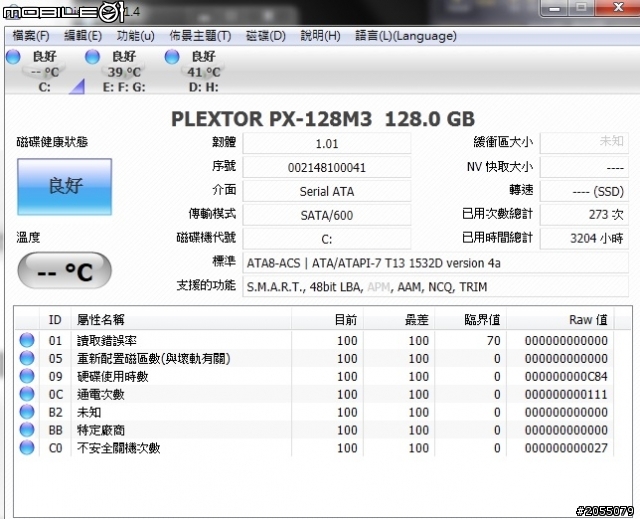
Task: Click status icon for attribute 05 row
Action: click(27, 358)
